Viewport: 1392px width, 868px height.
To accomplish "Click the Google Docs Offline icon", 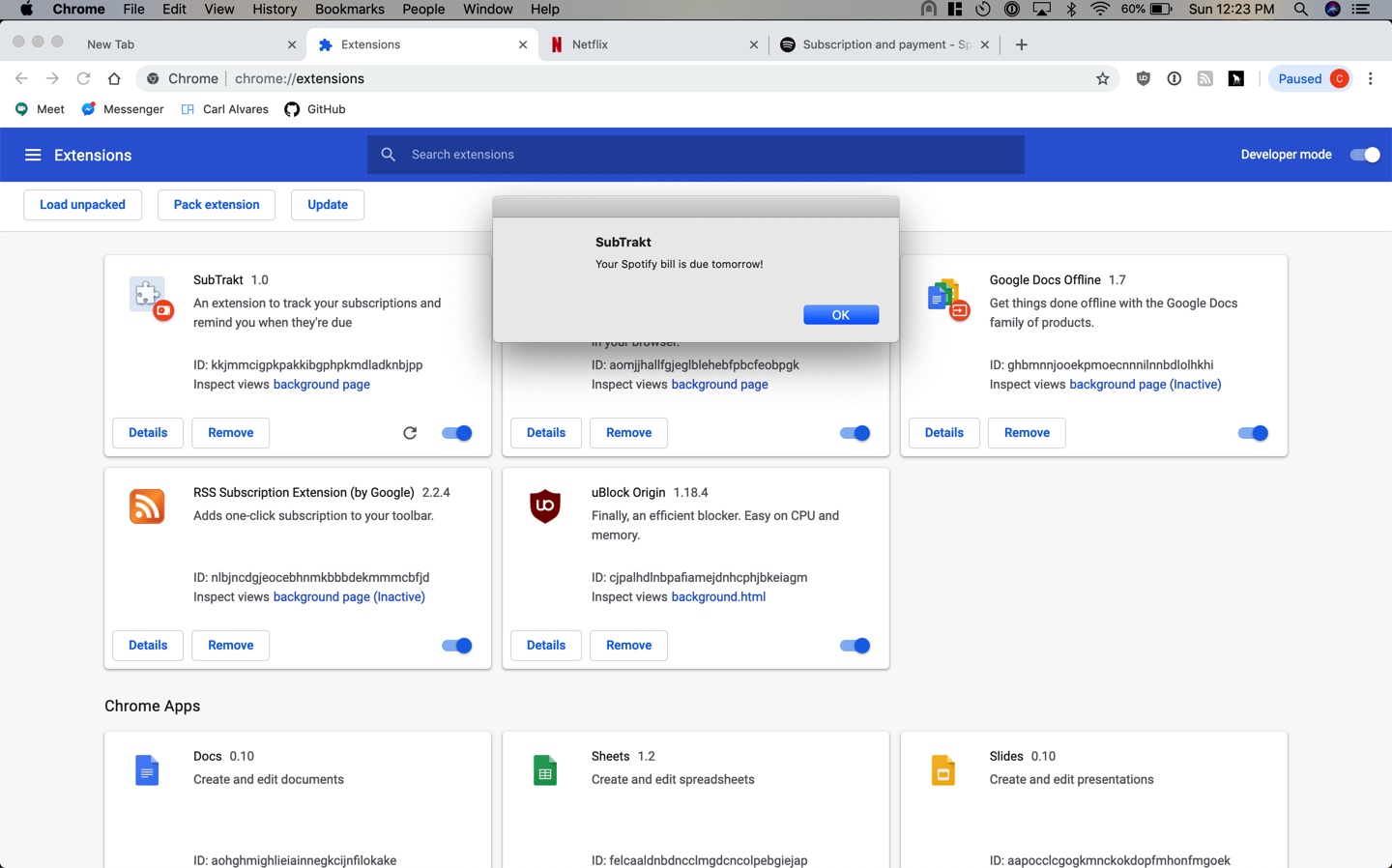I will click(x=947, y=300).
